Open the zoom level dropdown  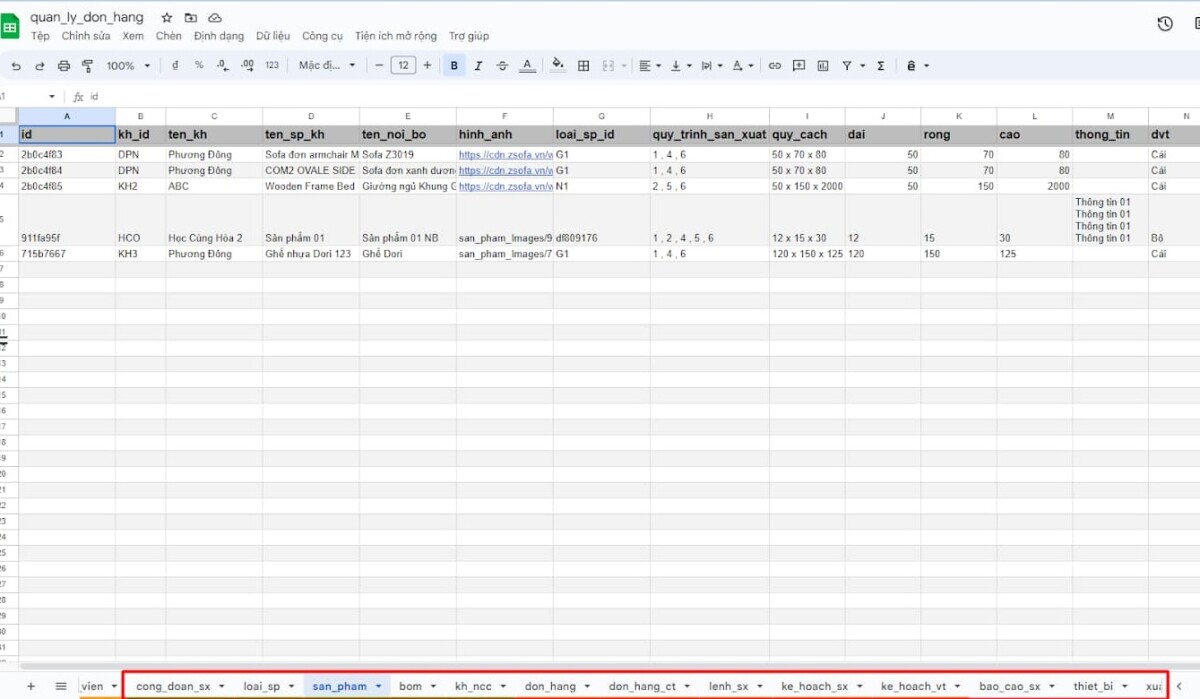click(127, 65)
